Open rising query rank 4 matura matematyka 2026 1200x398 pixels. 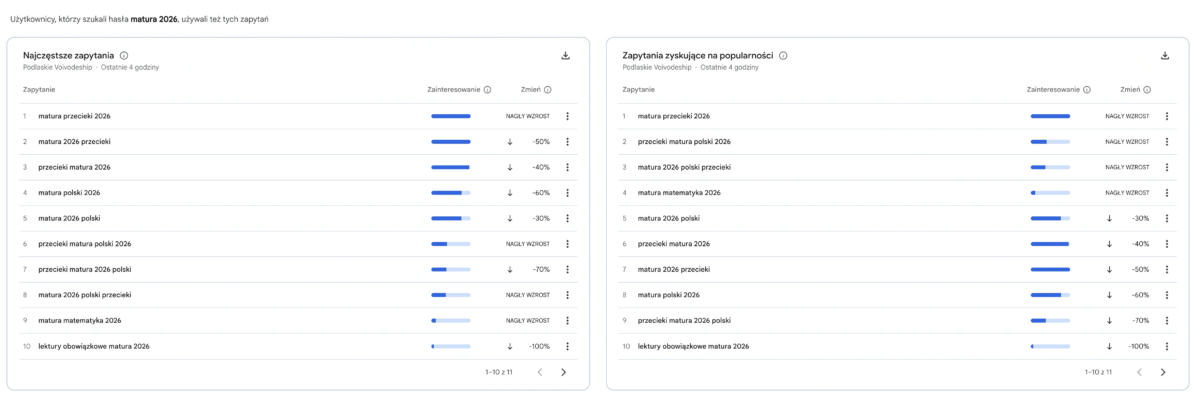pyautogui.click(x=680, y=193)
